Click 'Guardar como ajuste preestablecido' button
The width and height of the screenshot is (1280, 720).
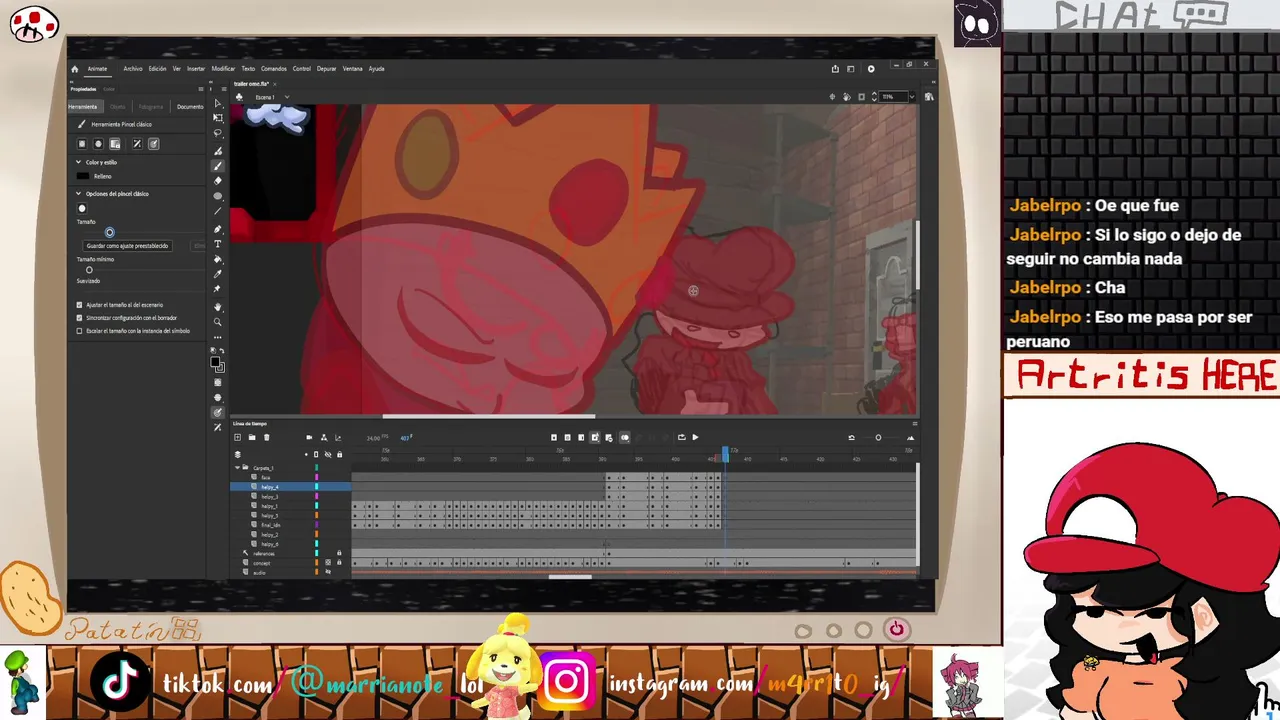pyautogui.click(x=128, y=246)
